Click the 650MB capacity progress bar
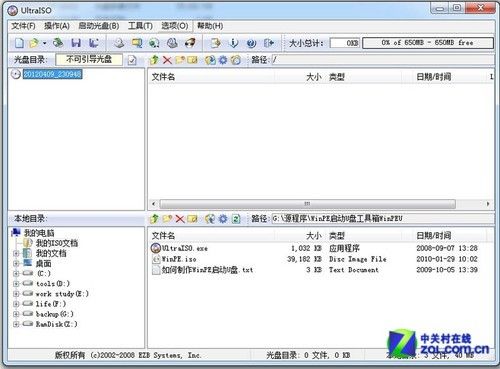 tap(428, 43)
